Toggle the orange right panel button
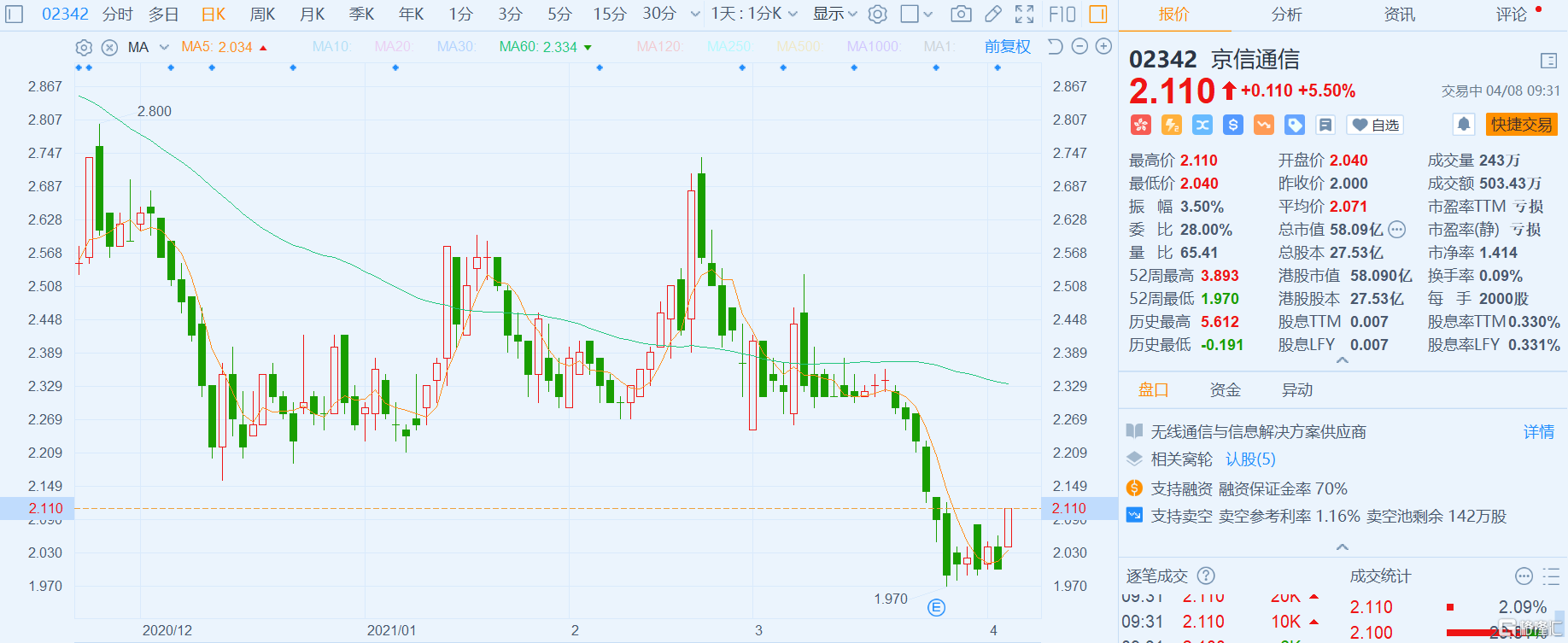 [x=1098, y=14]
